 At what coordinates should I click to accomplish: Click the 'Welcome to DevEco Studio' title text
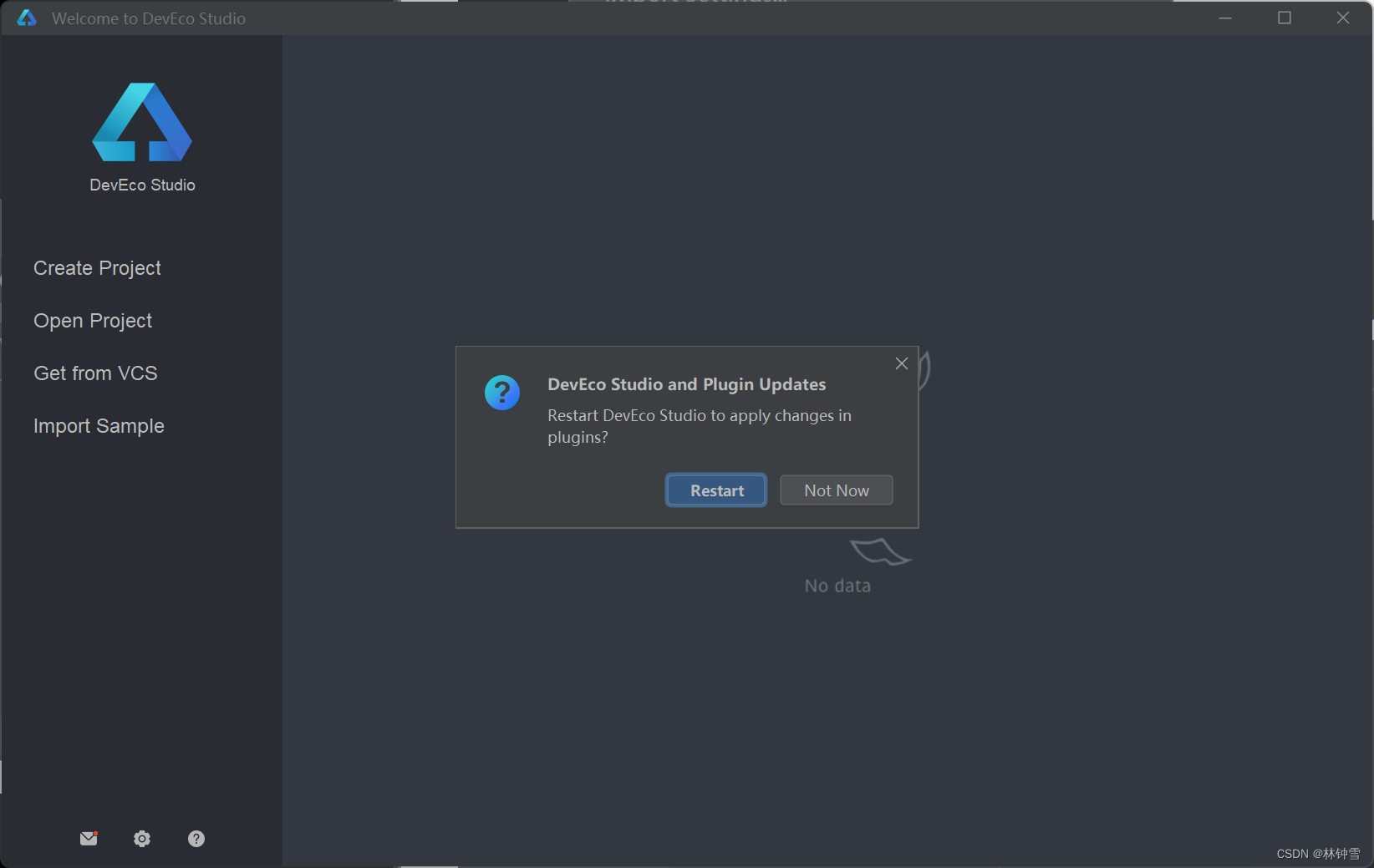click(x=149, y=18)
